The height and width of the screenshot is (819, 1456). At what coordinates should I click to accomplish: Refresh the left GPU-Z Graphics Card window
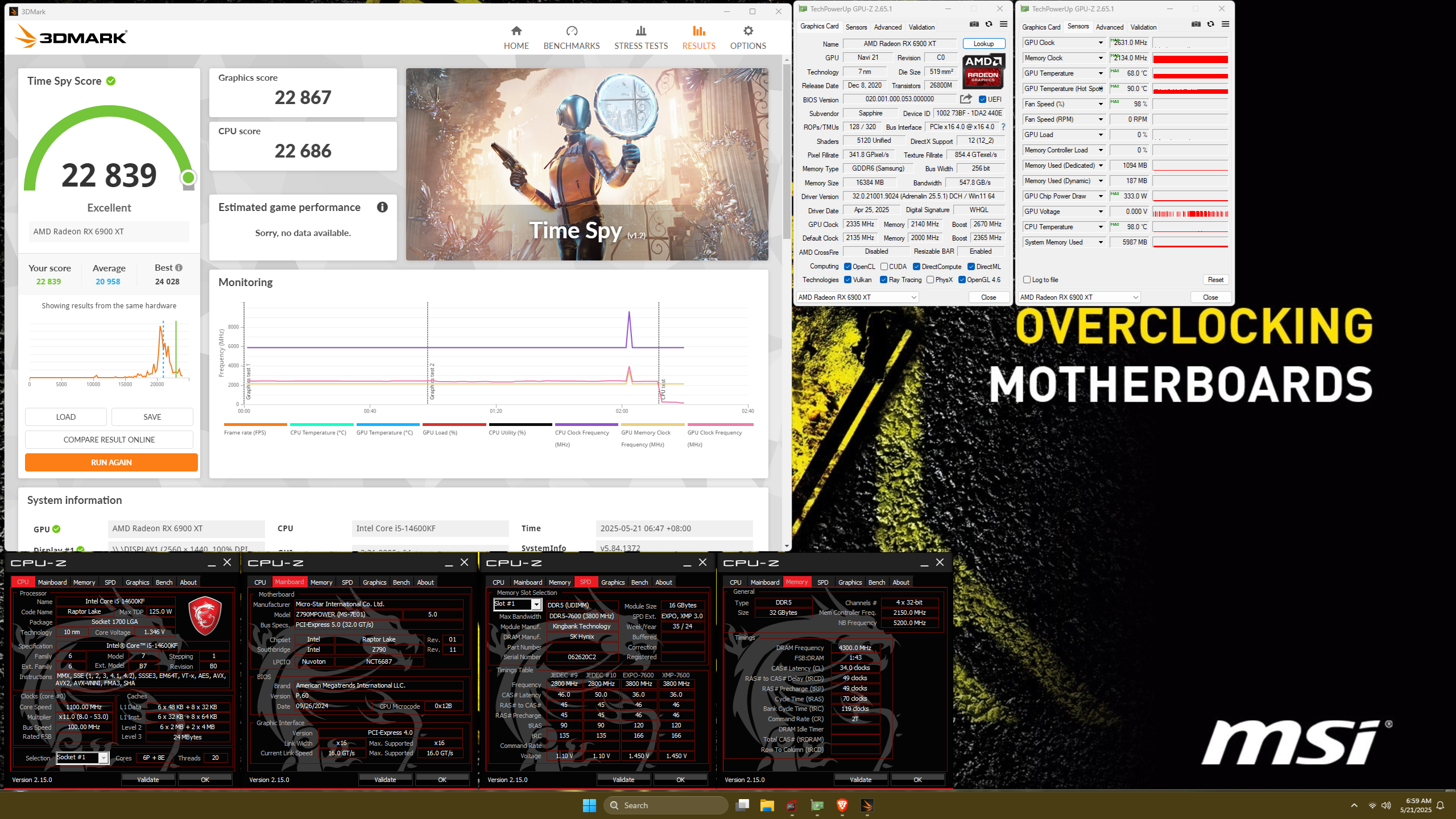click(x=988, y=24)
